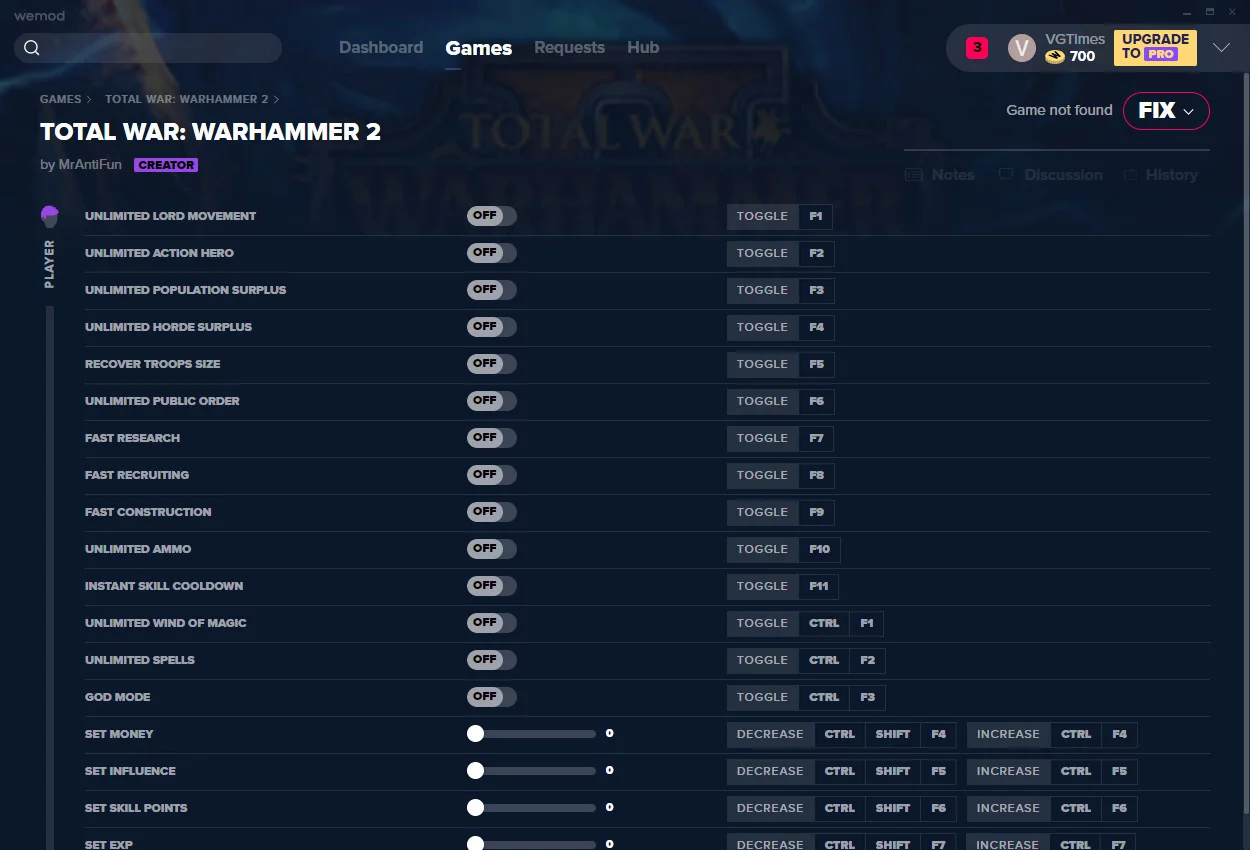Screen dimensions: 1250x850
Task: Click Upgrade to Pro button
Action: point(1155,47)
